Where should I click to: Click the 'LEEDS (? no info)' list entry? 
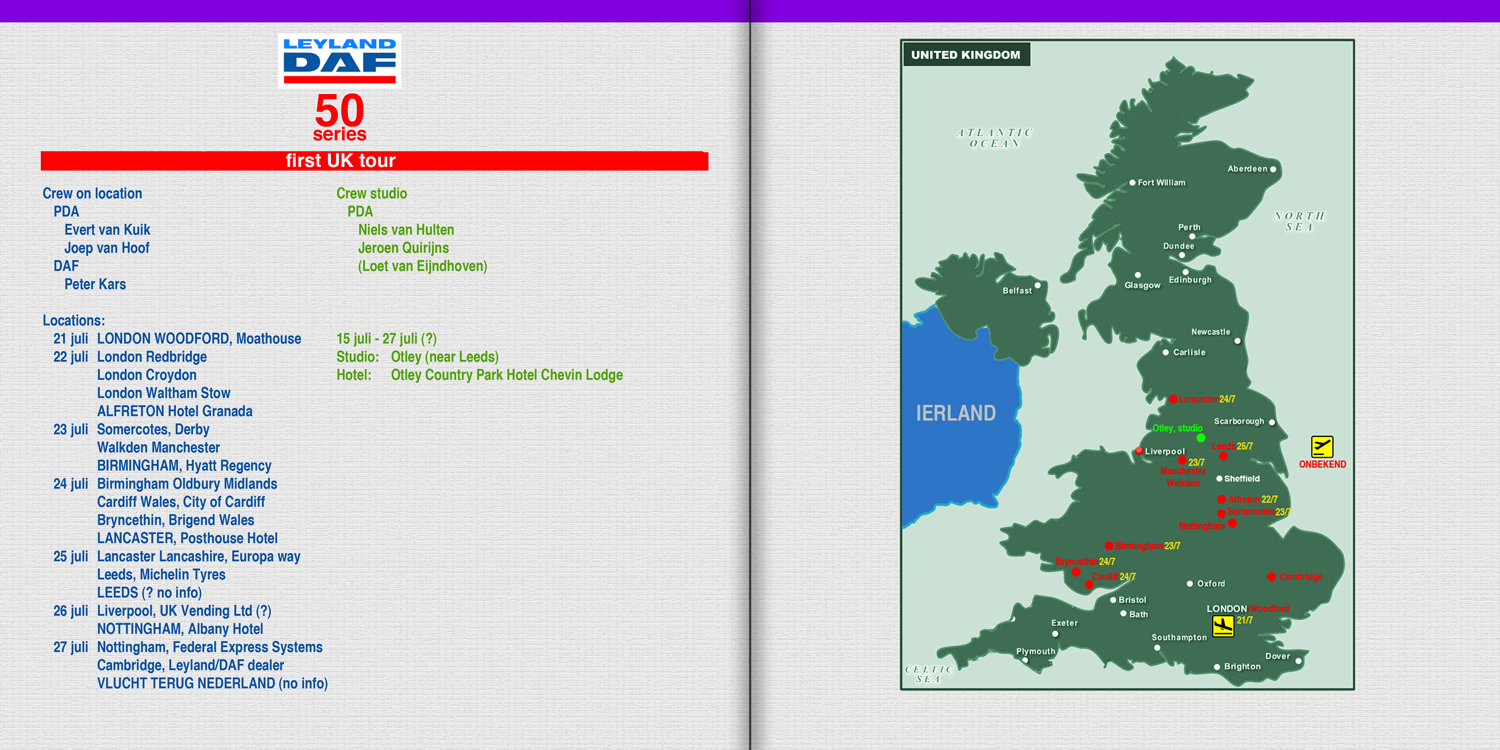point(149,593)
